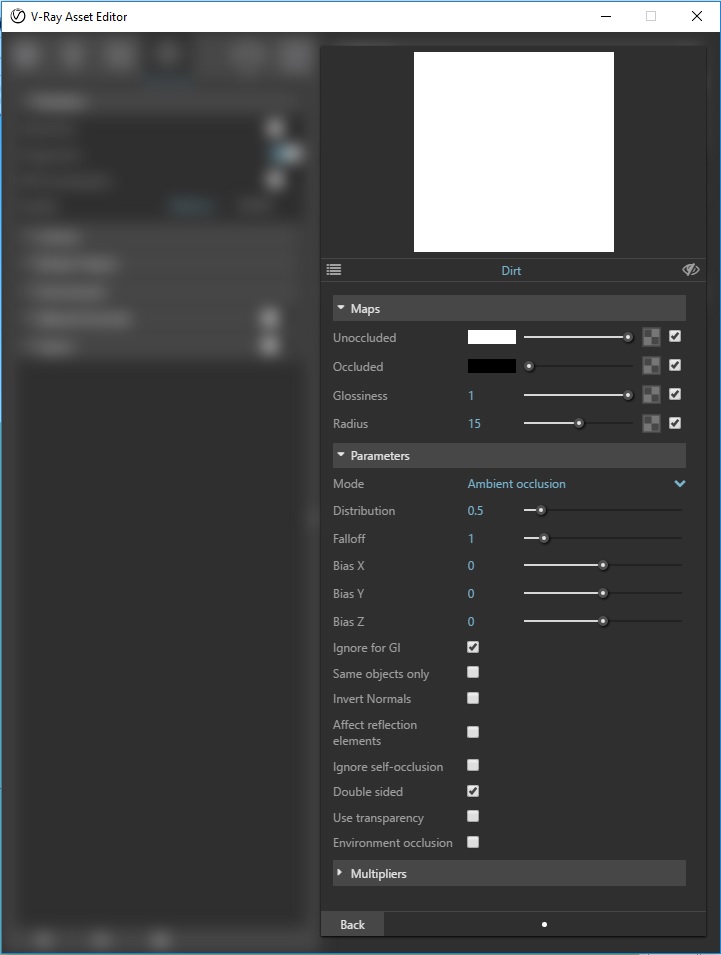Click the Distribution slider handle
The image size is (721, 955).
tap(541, 510)
